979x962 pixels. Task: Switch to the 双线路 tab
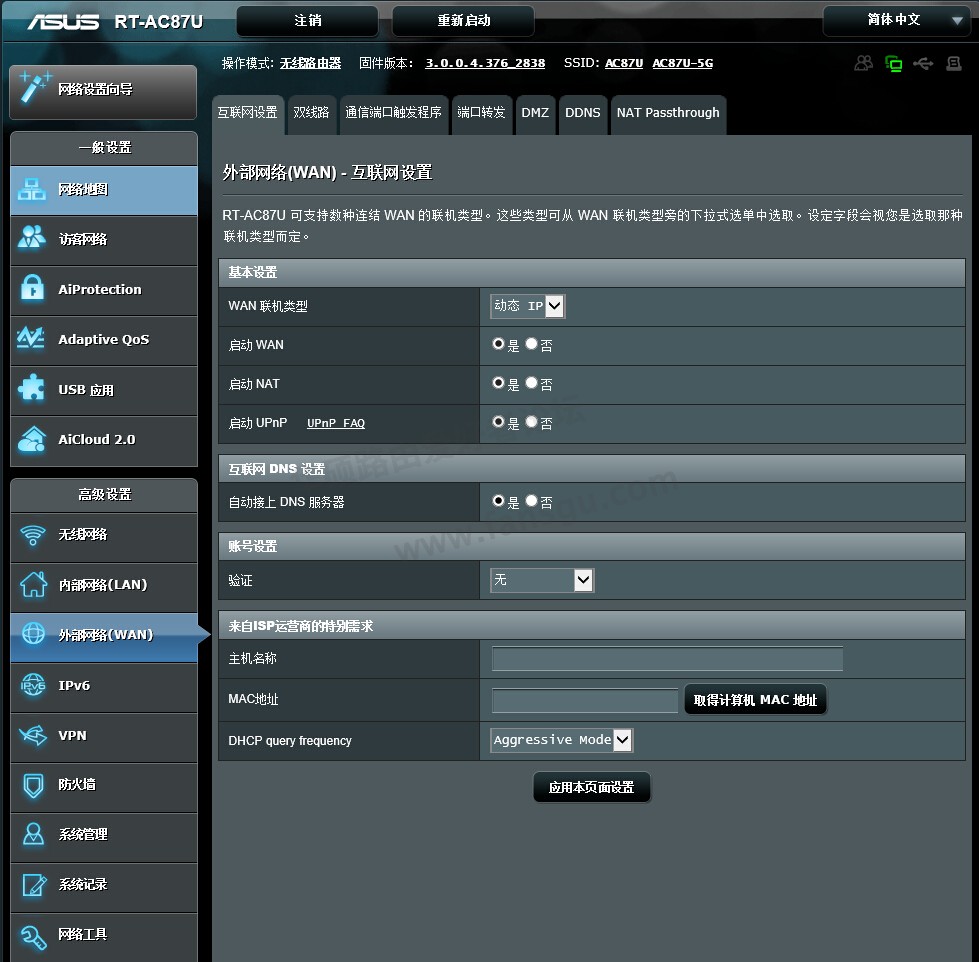click(311, 113)
